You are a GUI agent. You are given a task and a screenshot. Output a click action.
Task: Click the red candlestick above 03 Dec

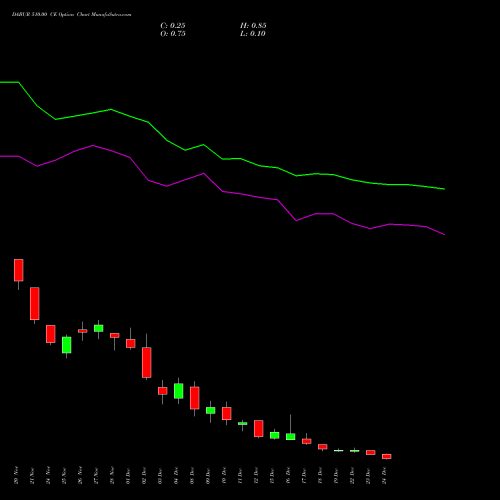click(163, 391)
